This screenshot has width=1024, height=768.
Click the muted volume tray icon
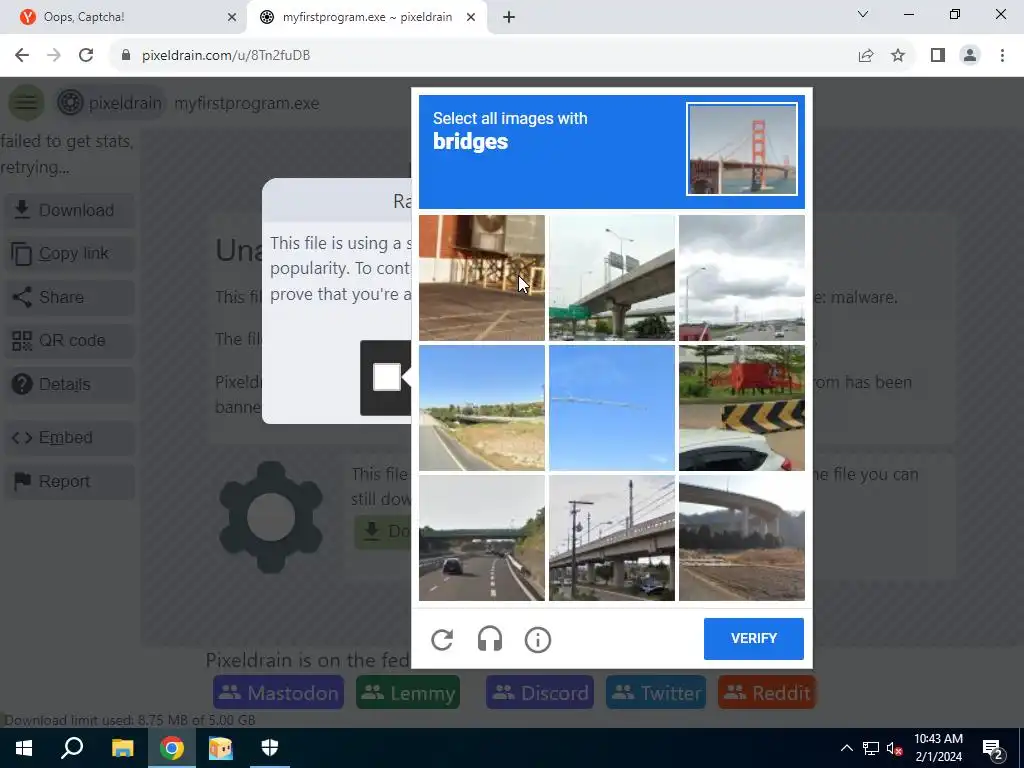pos(894,748)
